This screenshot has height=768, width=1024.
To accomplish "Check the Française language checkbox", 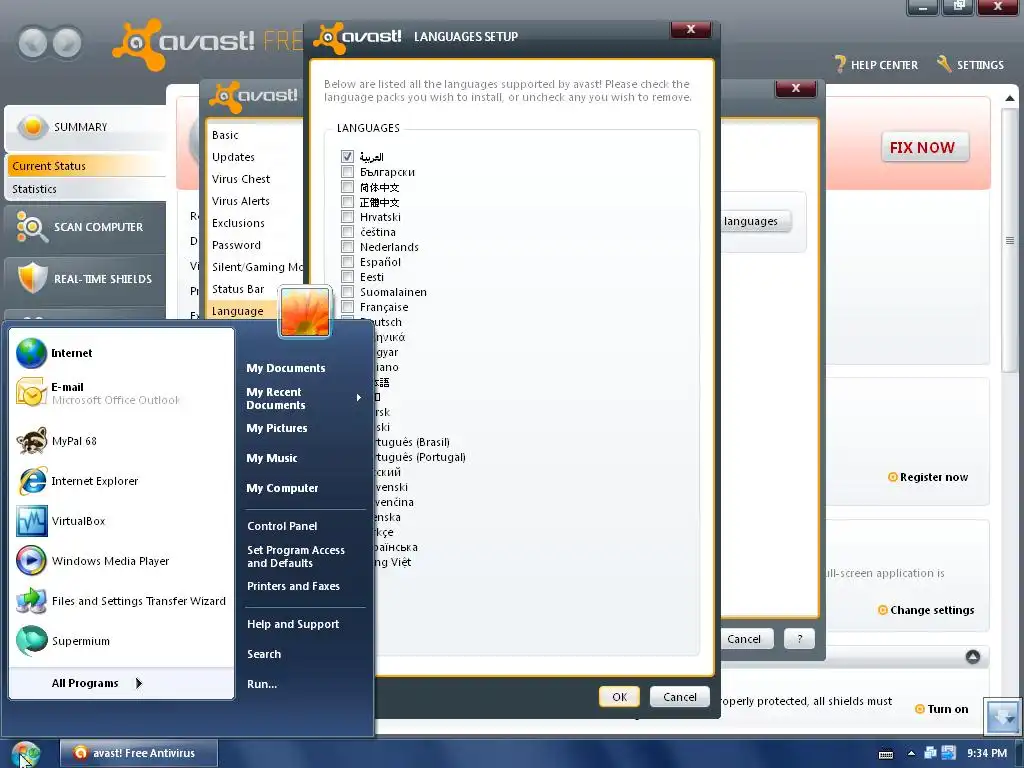I will 347,307.
